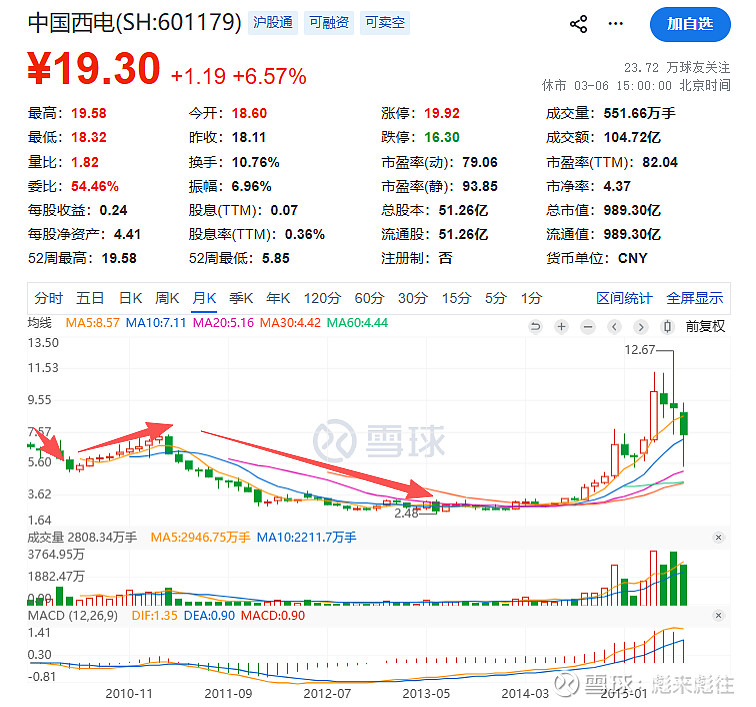Click the 沪股通 tag
Viewport: 756px width, 707px height.
[x=273, y=23]
